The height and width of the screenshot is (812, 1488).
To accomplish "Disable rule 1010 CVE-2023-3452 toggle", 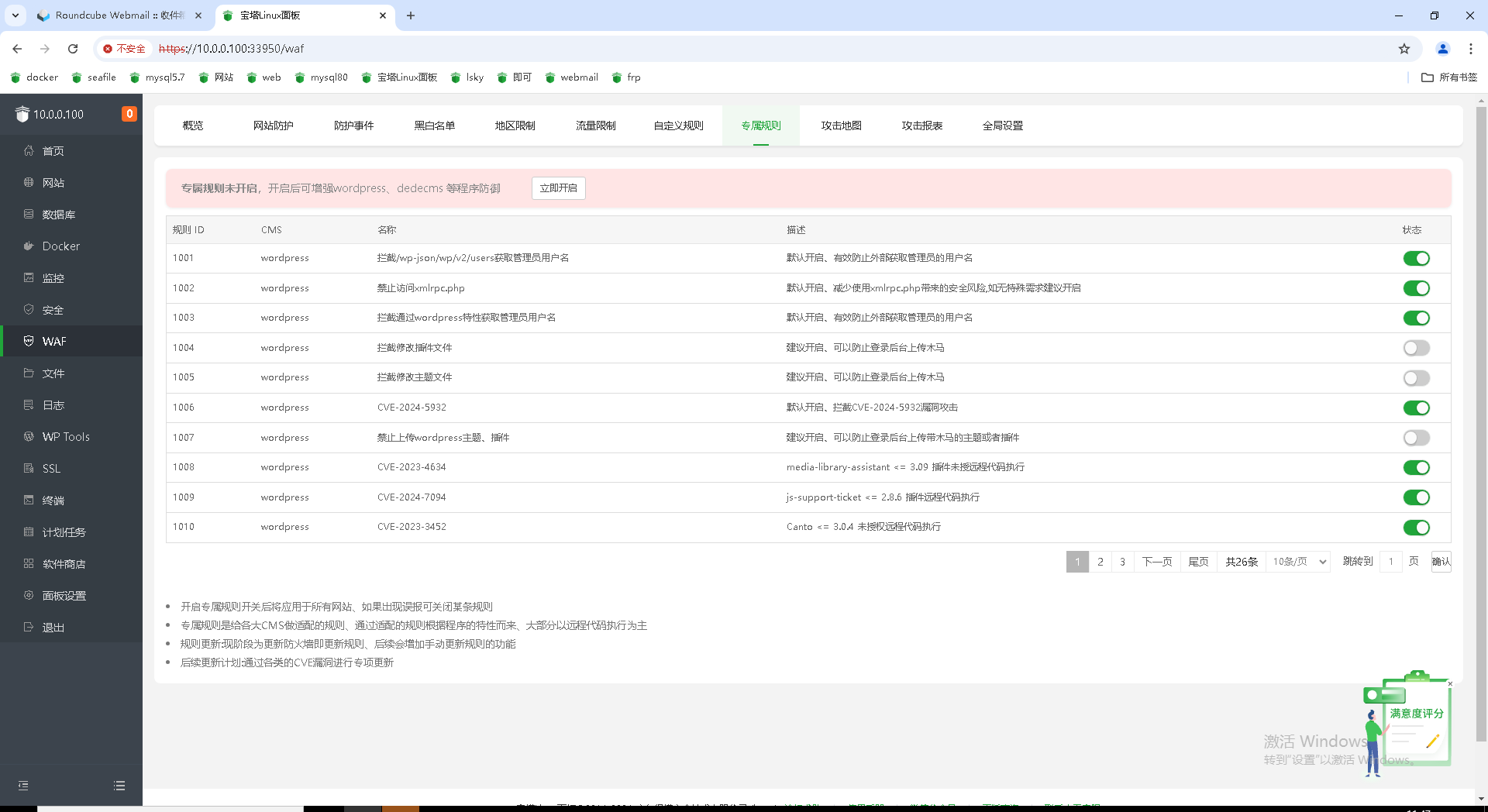I will click(1416, 528).
